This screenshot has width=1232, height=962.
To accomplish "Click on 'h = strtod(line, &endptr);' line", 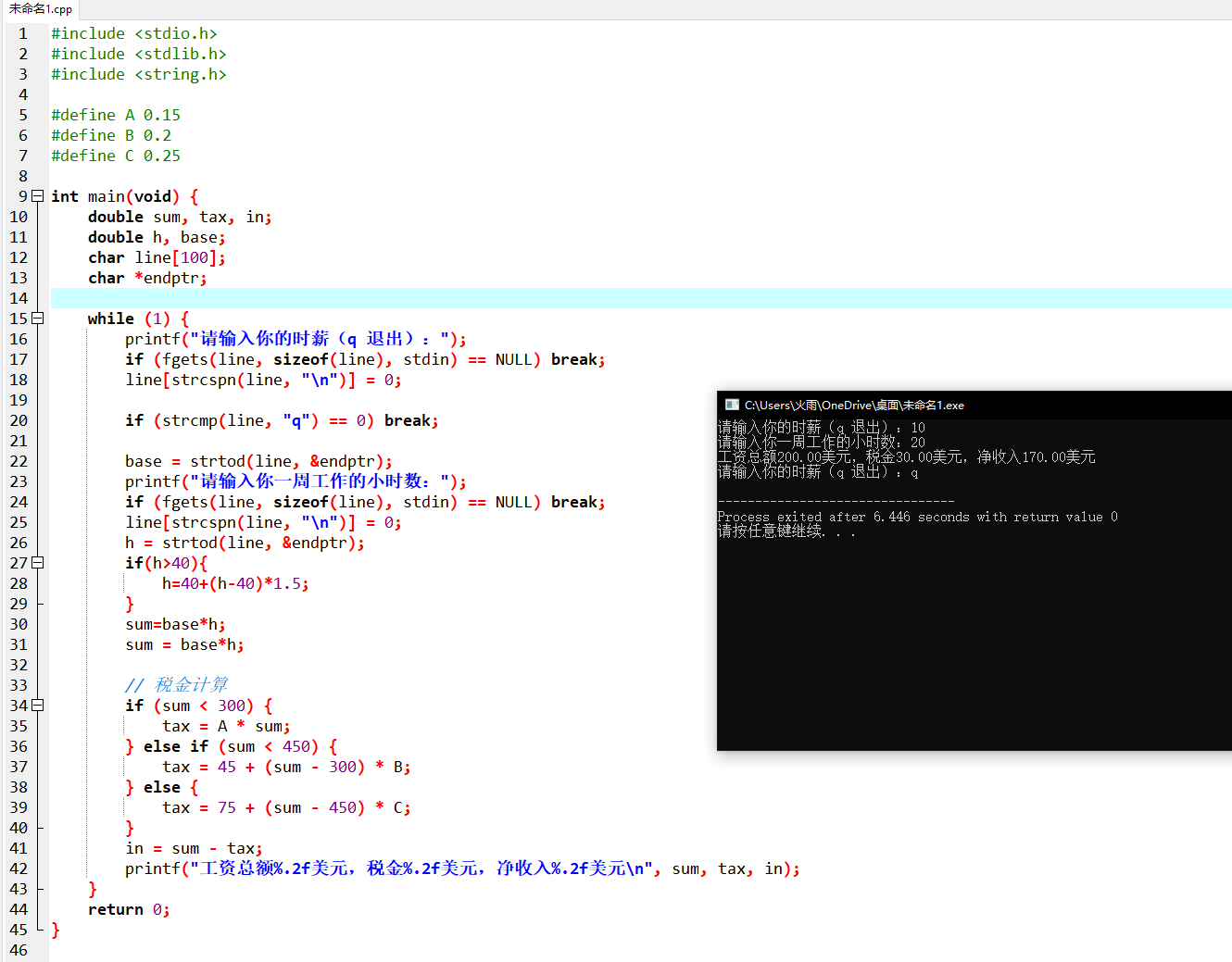I will pyautogui.click(x=245, y=543).
